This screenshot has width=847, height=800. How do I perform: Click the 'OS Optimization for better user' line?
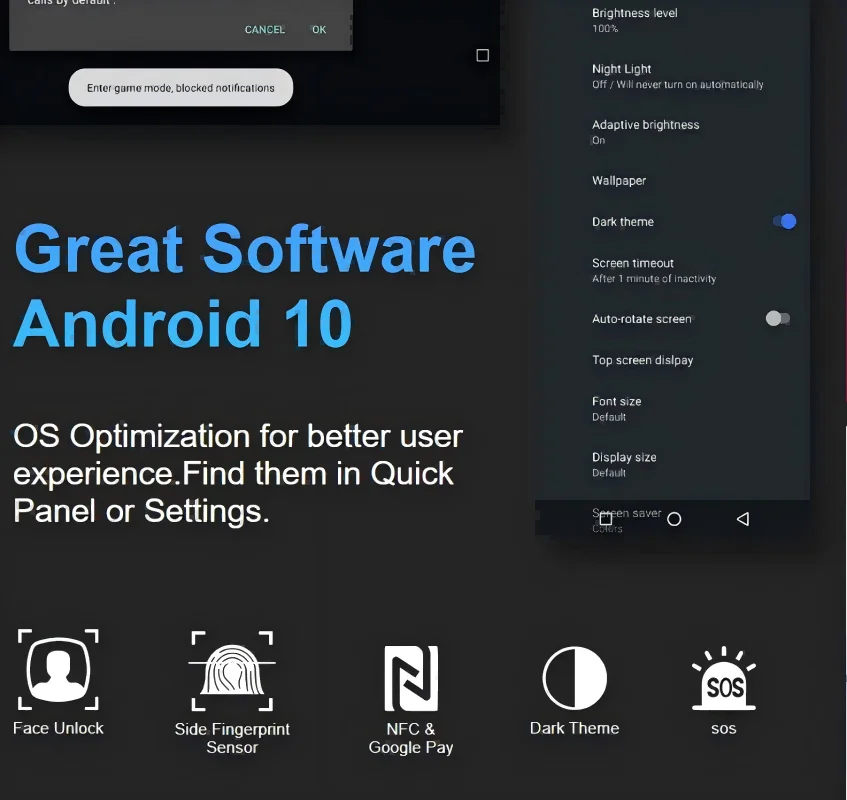pos(238,435)
